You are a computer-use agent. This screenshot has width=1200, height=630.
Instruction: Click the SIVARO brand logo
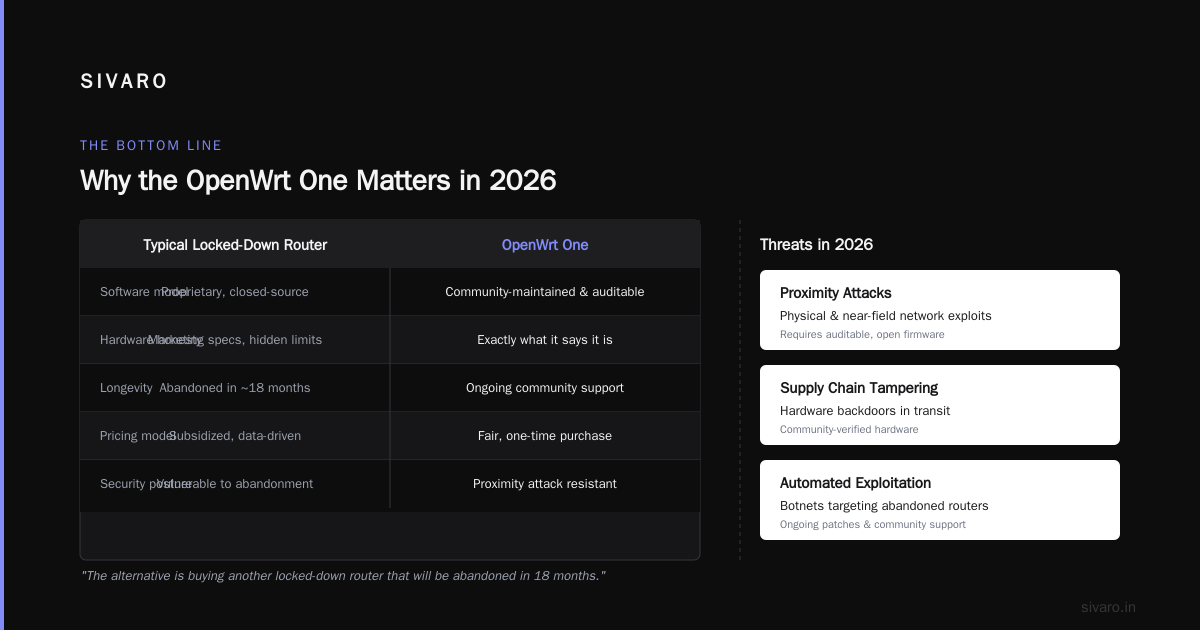[124, 82]
